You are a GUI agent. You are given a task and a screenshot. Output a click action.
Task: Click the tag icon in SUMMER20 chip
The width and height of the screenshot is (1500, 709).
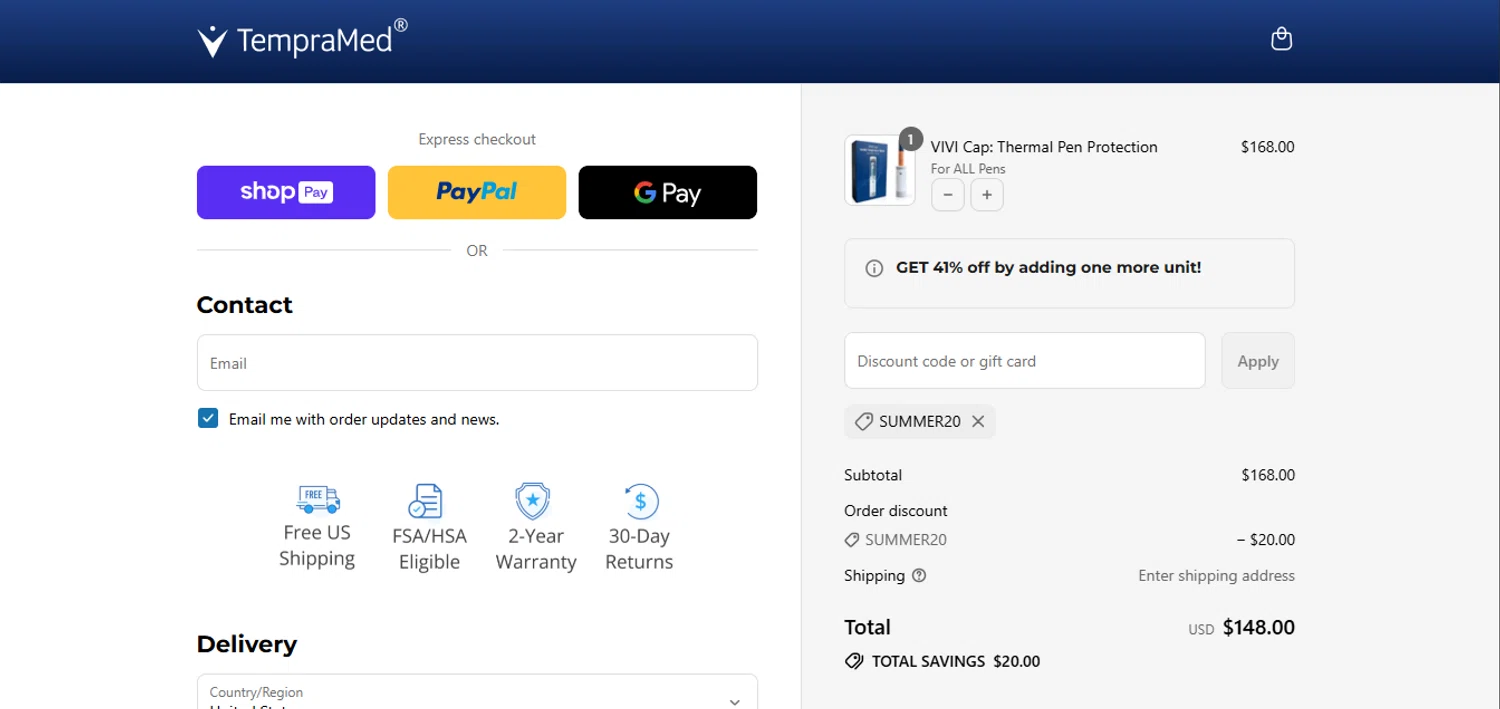(864, 421)
